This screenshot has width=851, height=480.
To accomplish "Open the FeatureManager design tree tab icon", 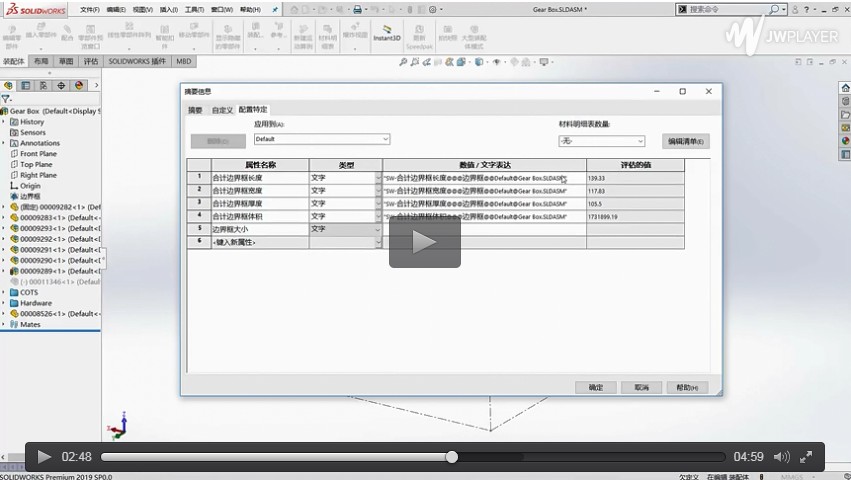I will (x=10, y=85).
